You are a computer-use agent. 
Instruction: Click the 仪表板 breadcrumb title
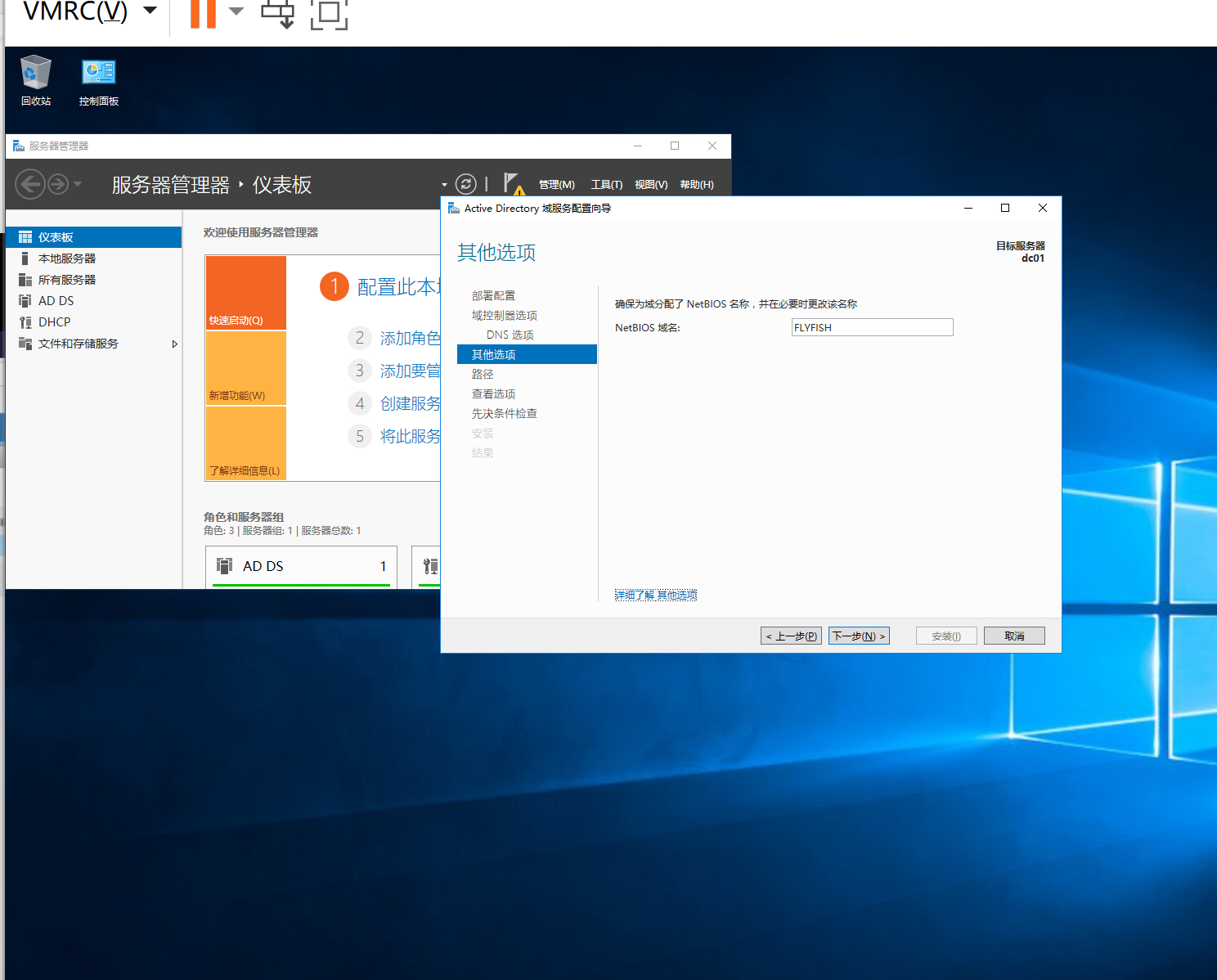click(282, 185)
